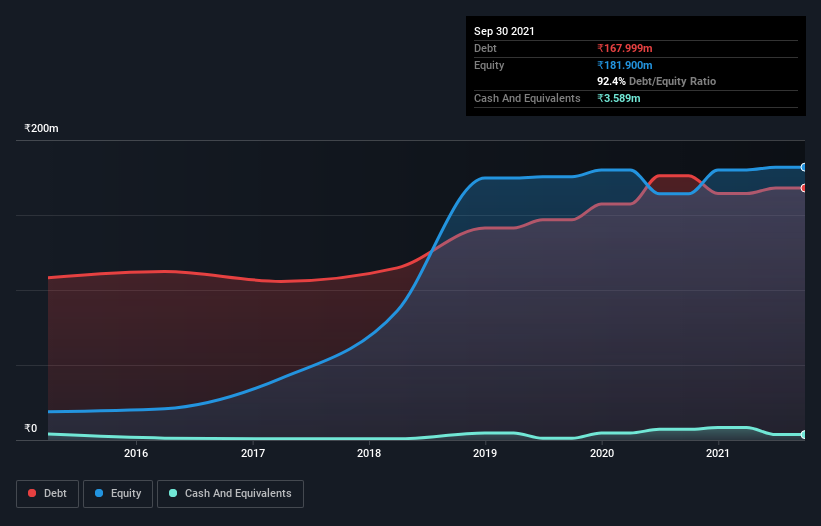821x526 pixels.
Task: Click the ₹3.589m cash value
Action: [x=618, y=98]
